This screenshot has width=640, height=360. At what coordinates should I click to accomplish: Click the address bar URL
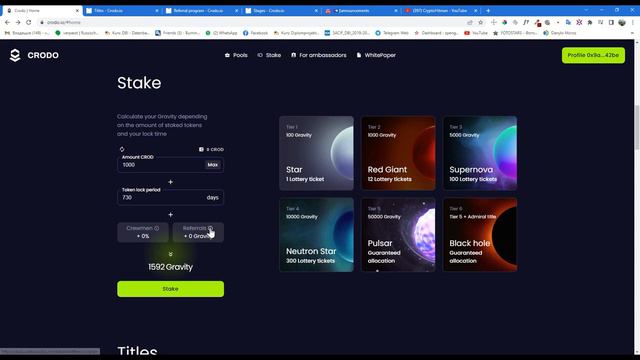tap(64, 22)
